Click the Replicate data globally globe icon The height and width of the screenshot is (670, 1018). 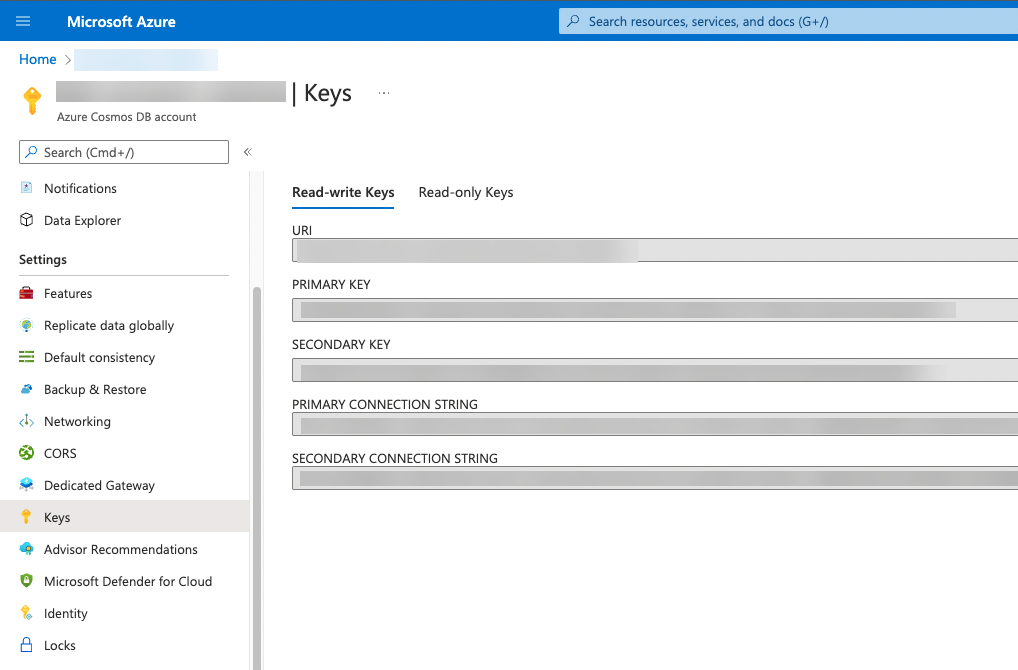[26, 325]
